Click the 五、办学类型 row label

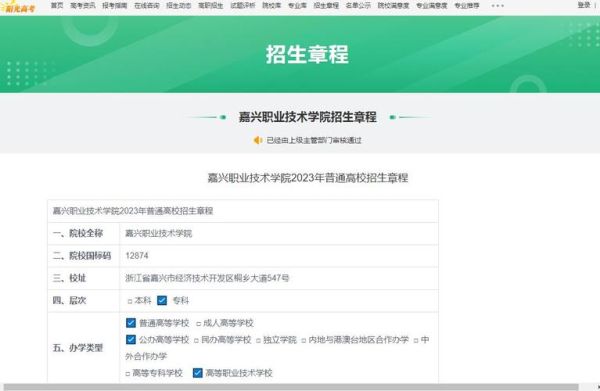pyautogui.click(x=78, y=348)
